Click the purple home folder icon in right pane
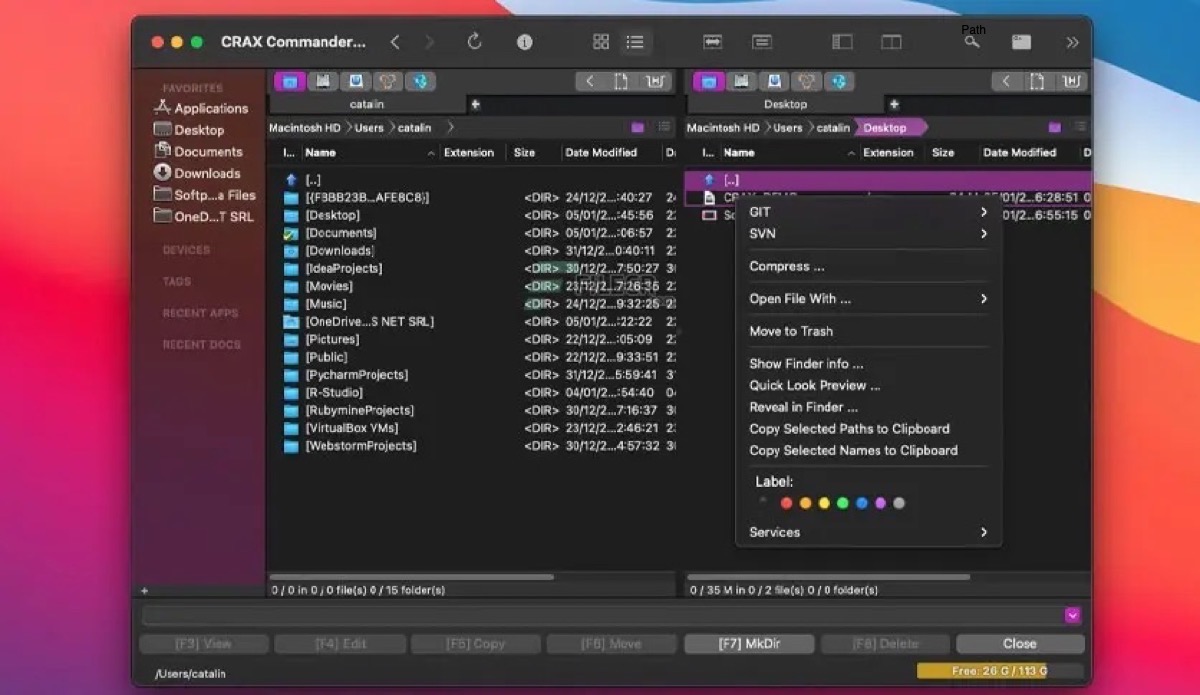1200x695 pixels. click(709, 81)
